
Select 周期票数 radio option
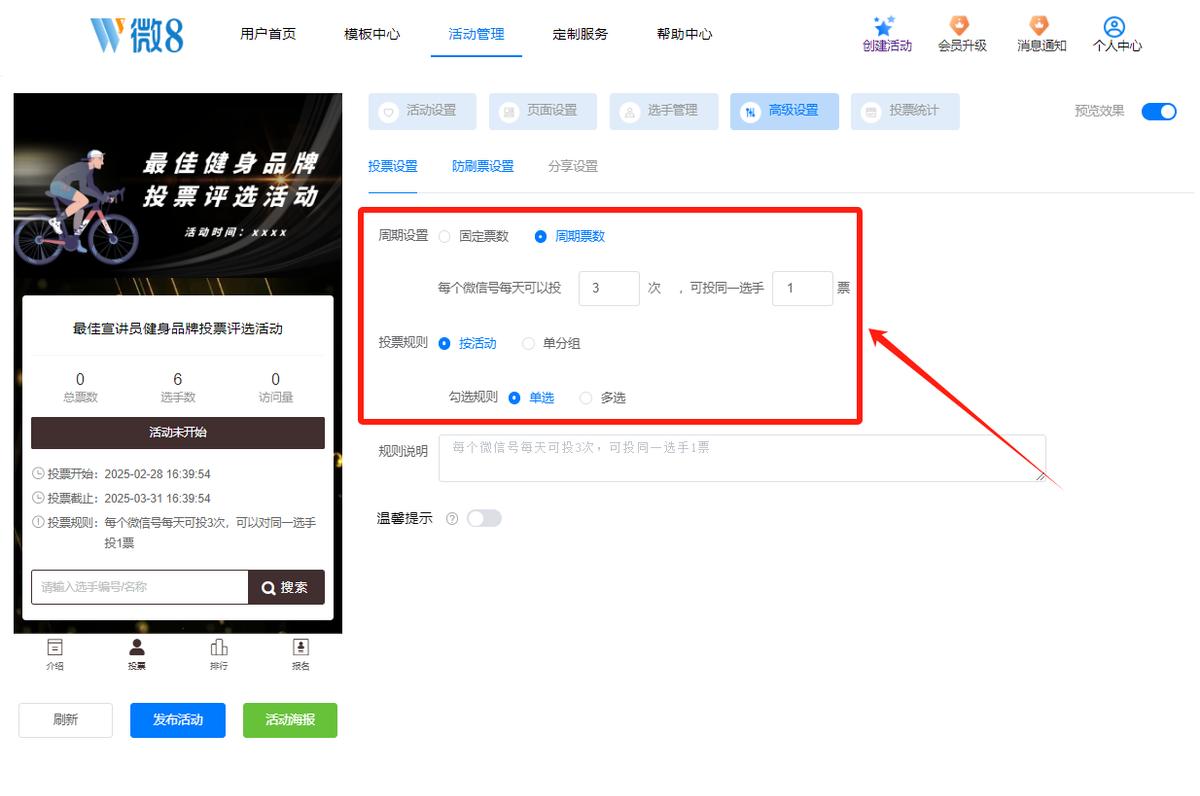coord(570,236)
